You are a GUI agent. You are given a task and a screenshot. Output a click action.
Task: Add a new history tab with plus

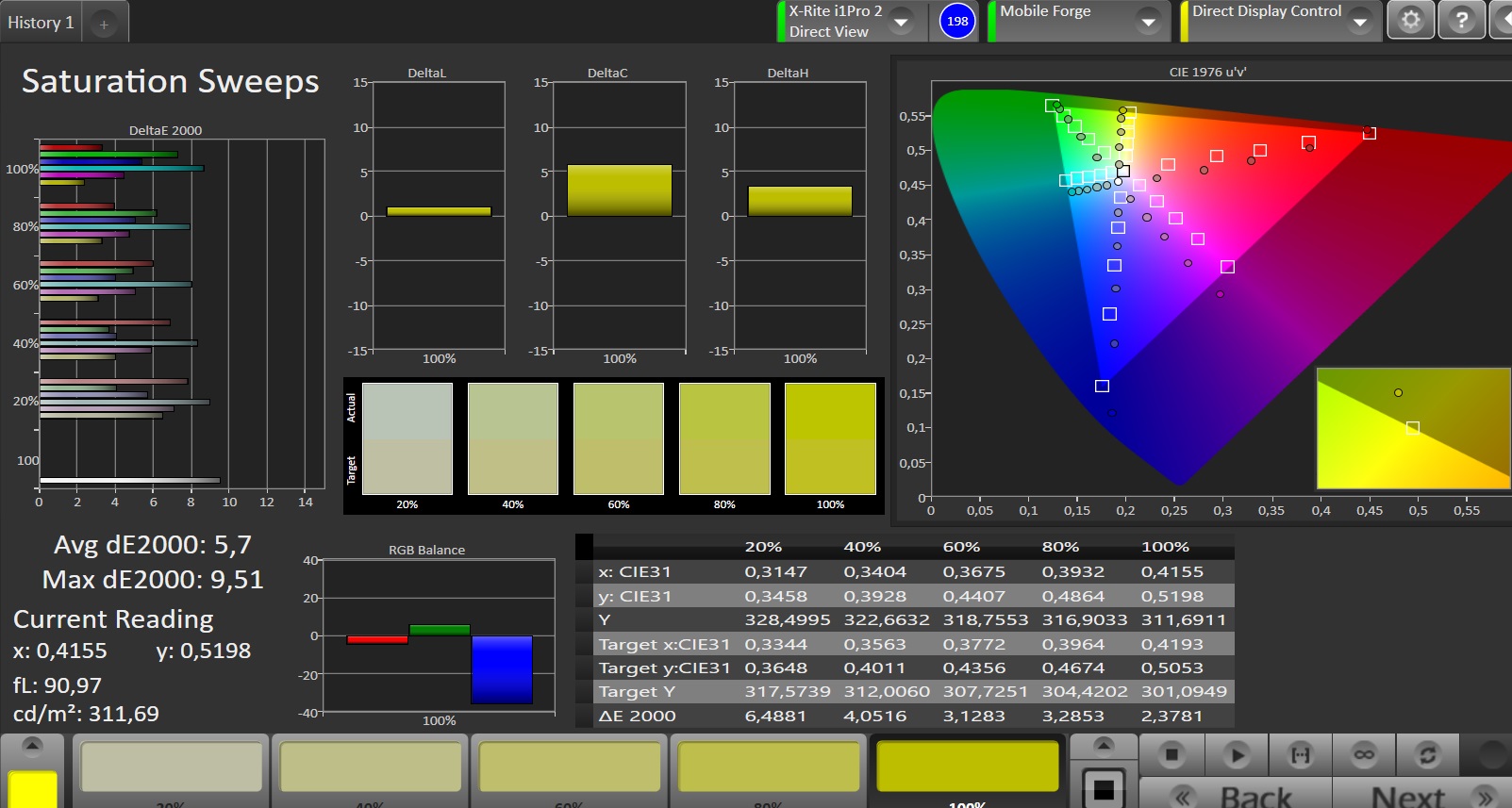point(104,25)
